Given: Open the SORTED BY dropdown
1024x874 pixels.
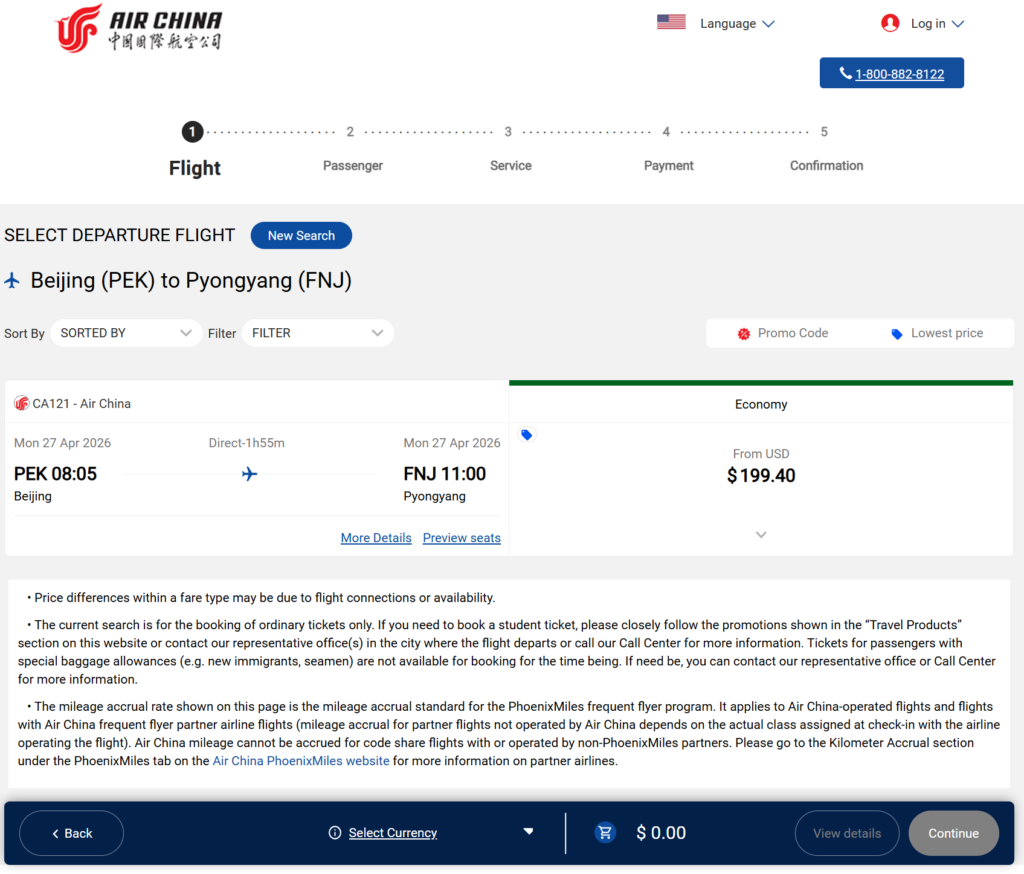Looking at the screenshot, I should click(126, 333).
